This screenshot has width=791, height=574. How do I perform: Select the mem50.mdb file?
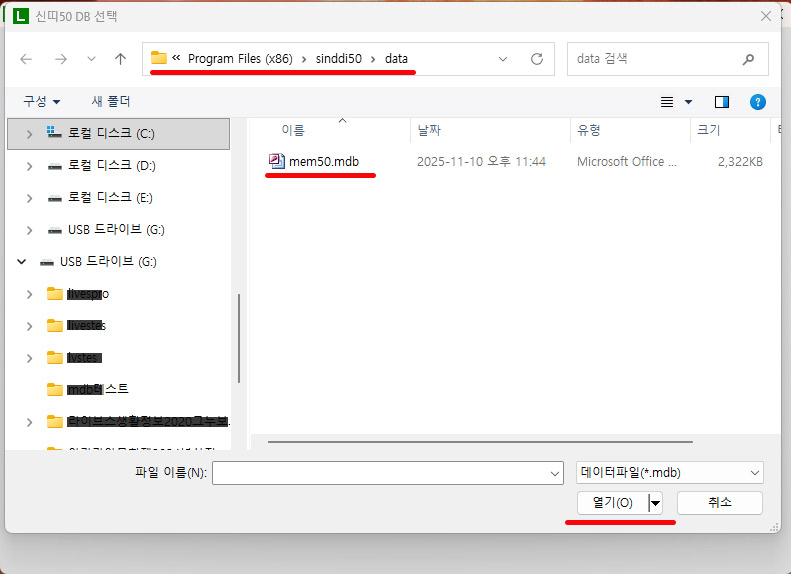click(x=322, y=161)
